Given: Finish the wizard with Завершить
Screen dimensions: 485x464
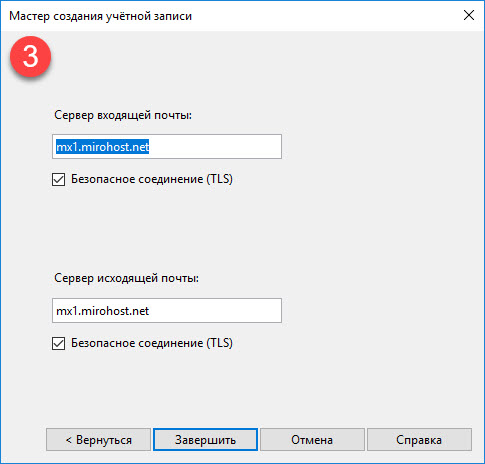Looking at the screenshot, I should tap(205, 440).
